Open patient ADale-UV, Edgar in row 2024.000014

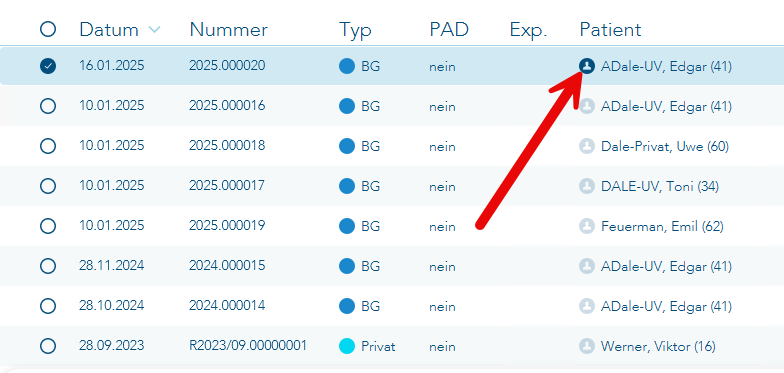coord(666,306)
